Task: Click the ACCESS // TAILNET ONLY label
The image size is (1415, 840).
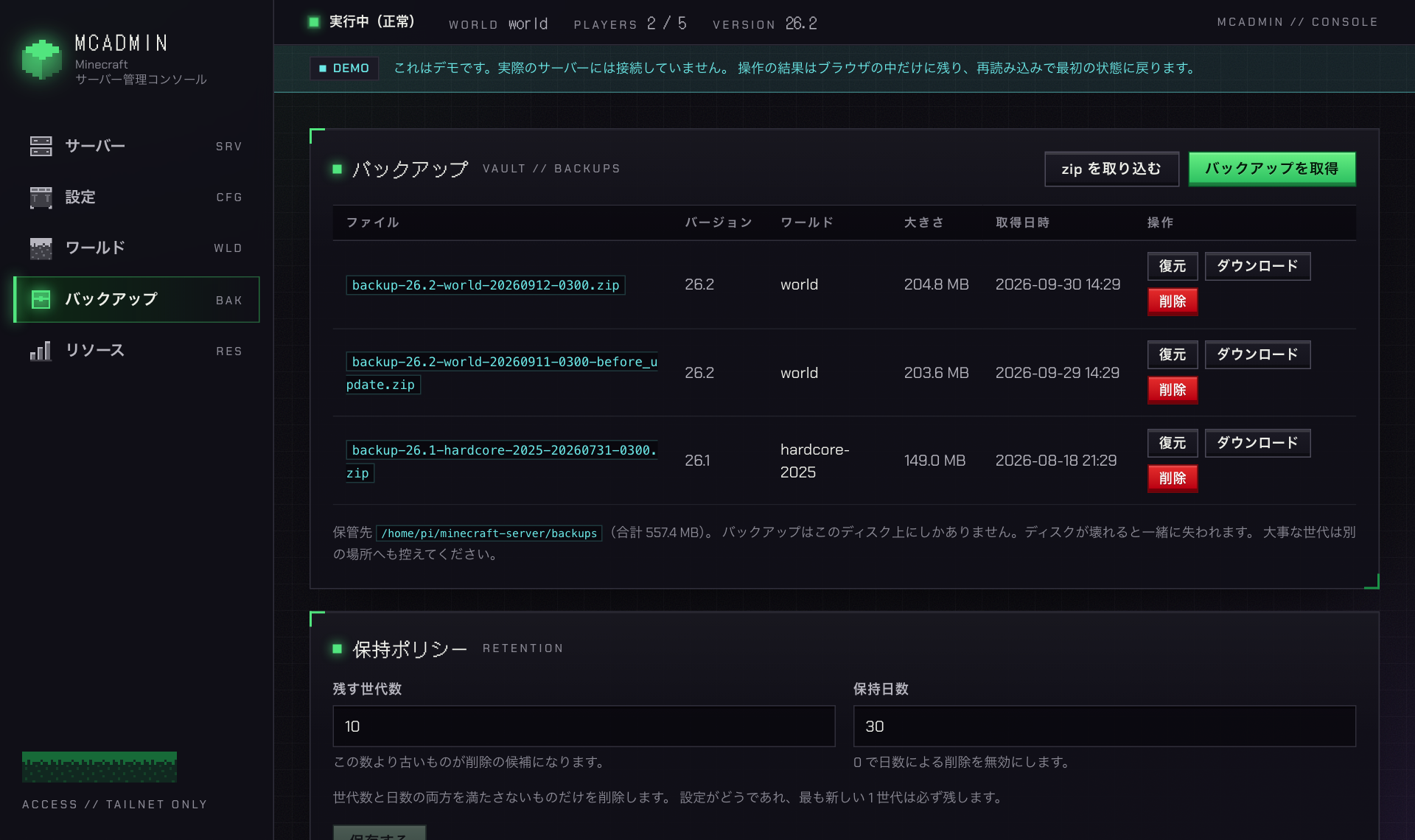Action: tap(115, 805)
